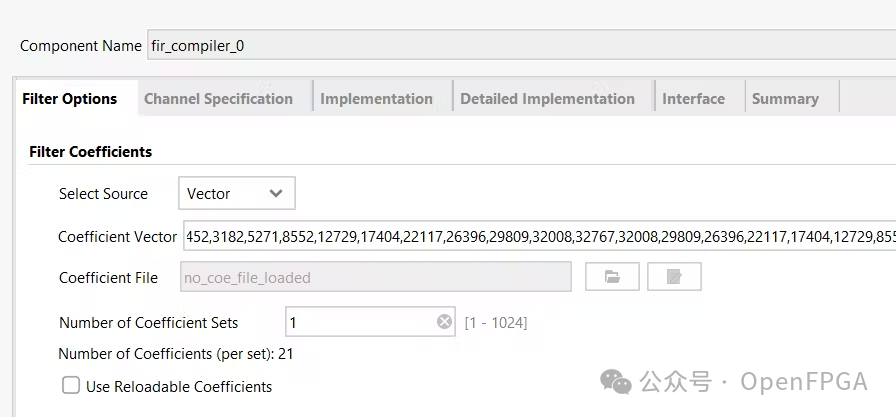Click inside the Coefficient Vector field
This screenshot has width=896, height=417.
tap(538, 237)
